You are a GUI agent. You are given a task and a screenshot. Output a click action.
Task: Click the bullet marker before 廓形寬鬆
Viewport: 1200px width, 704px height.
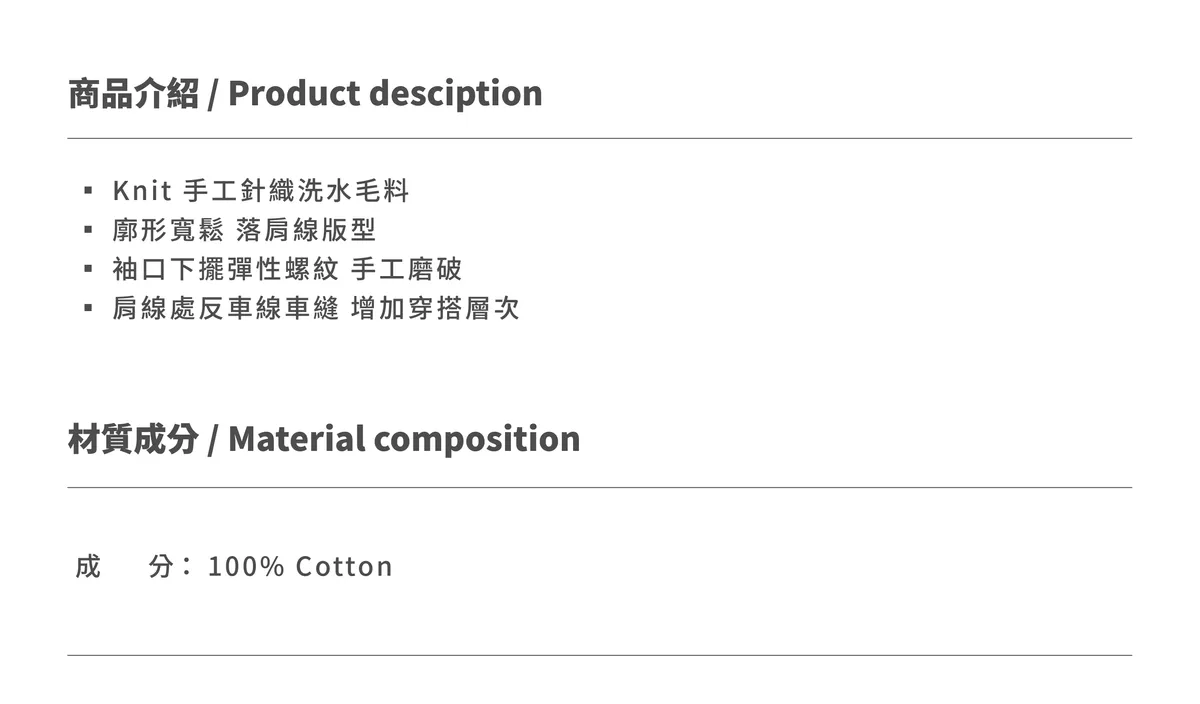pyautogui.click(x=89, y=230)
